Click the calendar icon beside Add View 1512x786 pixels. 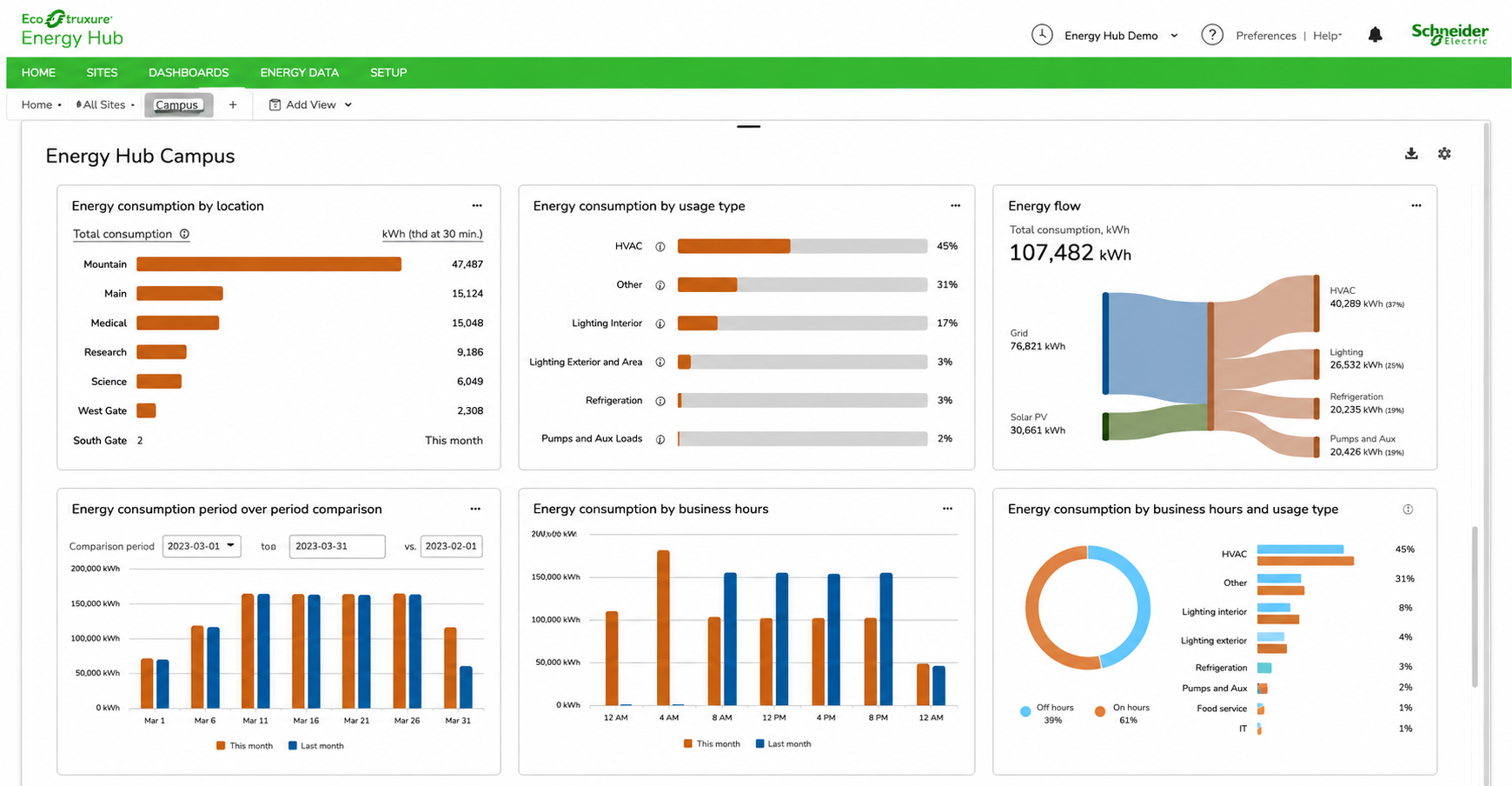pos(275,105)
